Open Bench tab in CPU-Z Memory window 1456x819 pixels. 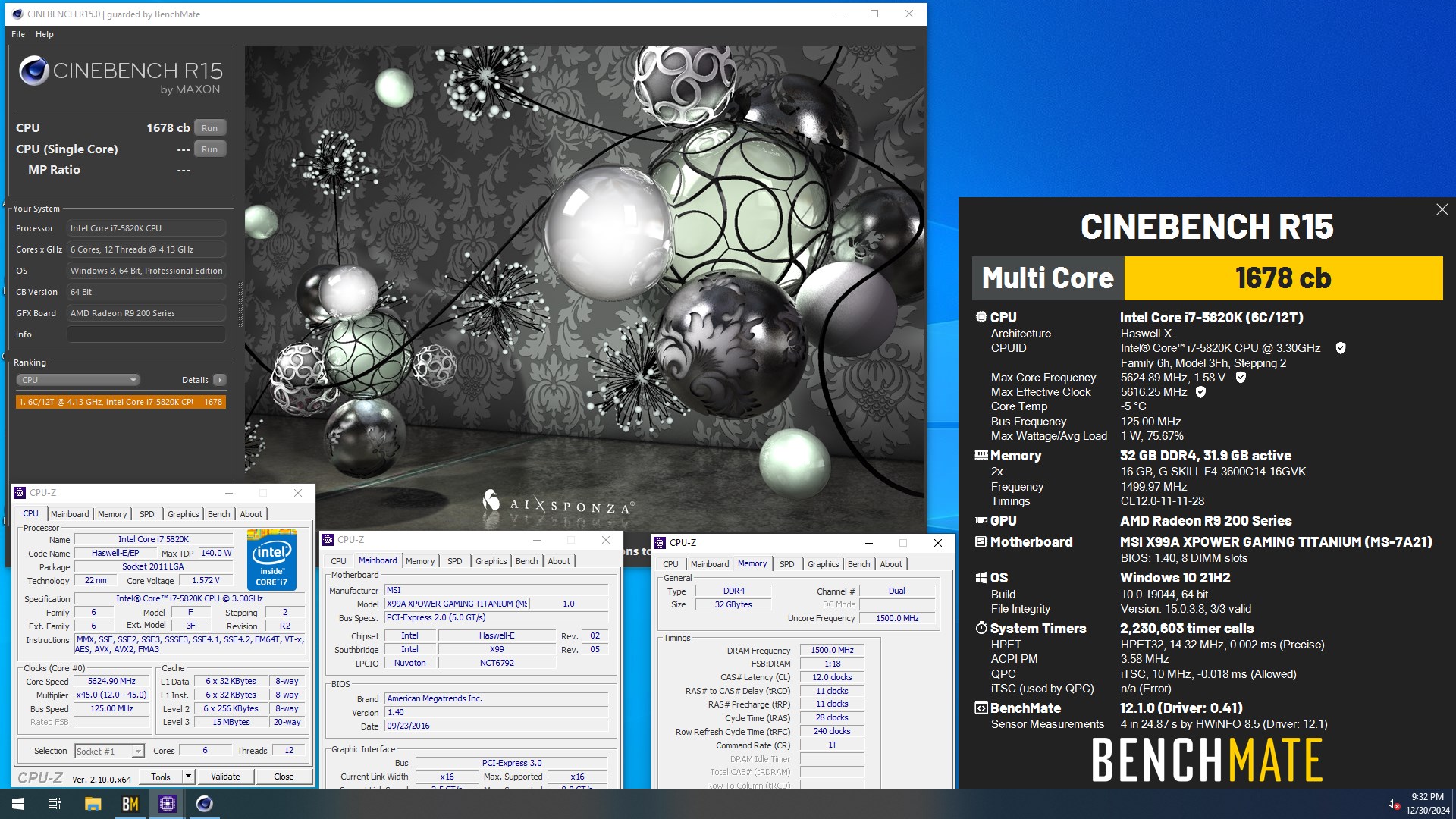click(x=858, y=564)
